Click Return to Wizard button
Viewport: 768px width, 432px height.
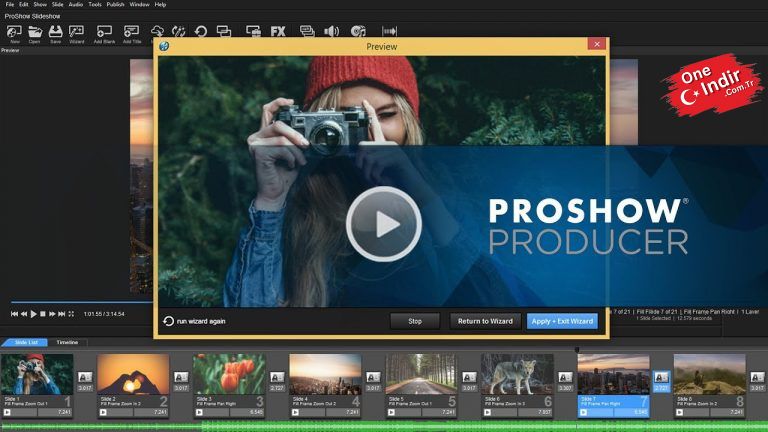pyautogui.click(x=485, y=321)
